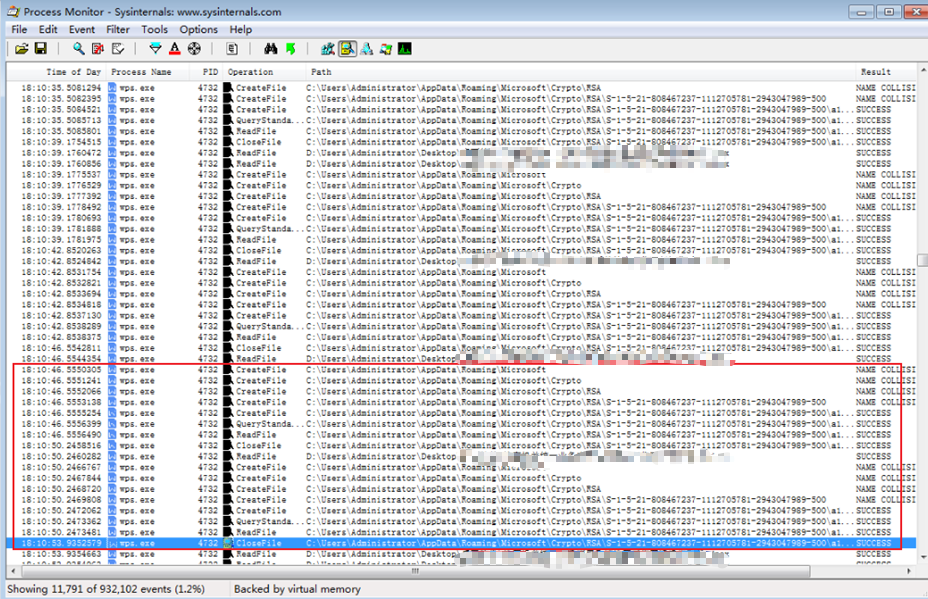928x599 pixels.
Task: Open the Help menu
Action: coord(240,30)
